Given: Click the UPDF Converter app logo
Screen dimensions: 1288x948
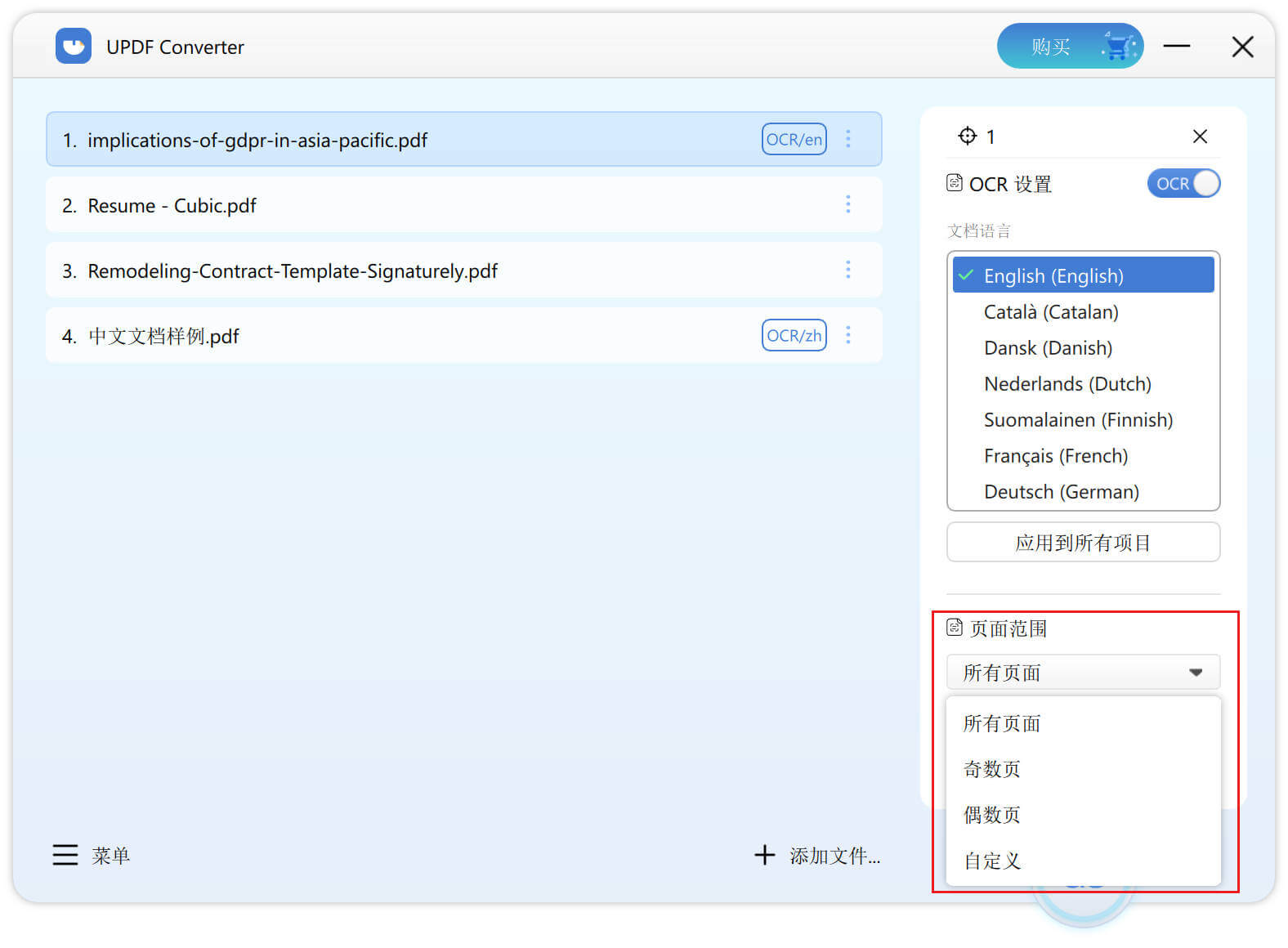Looking at the screenshot, I should pos(74,46).
